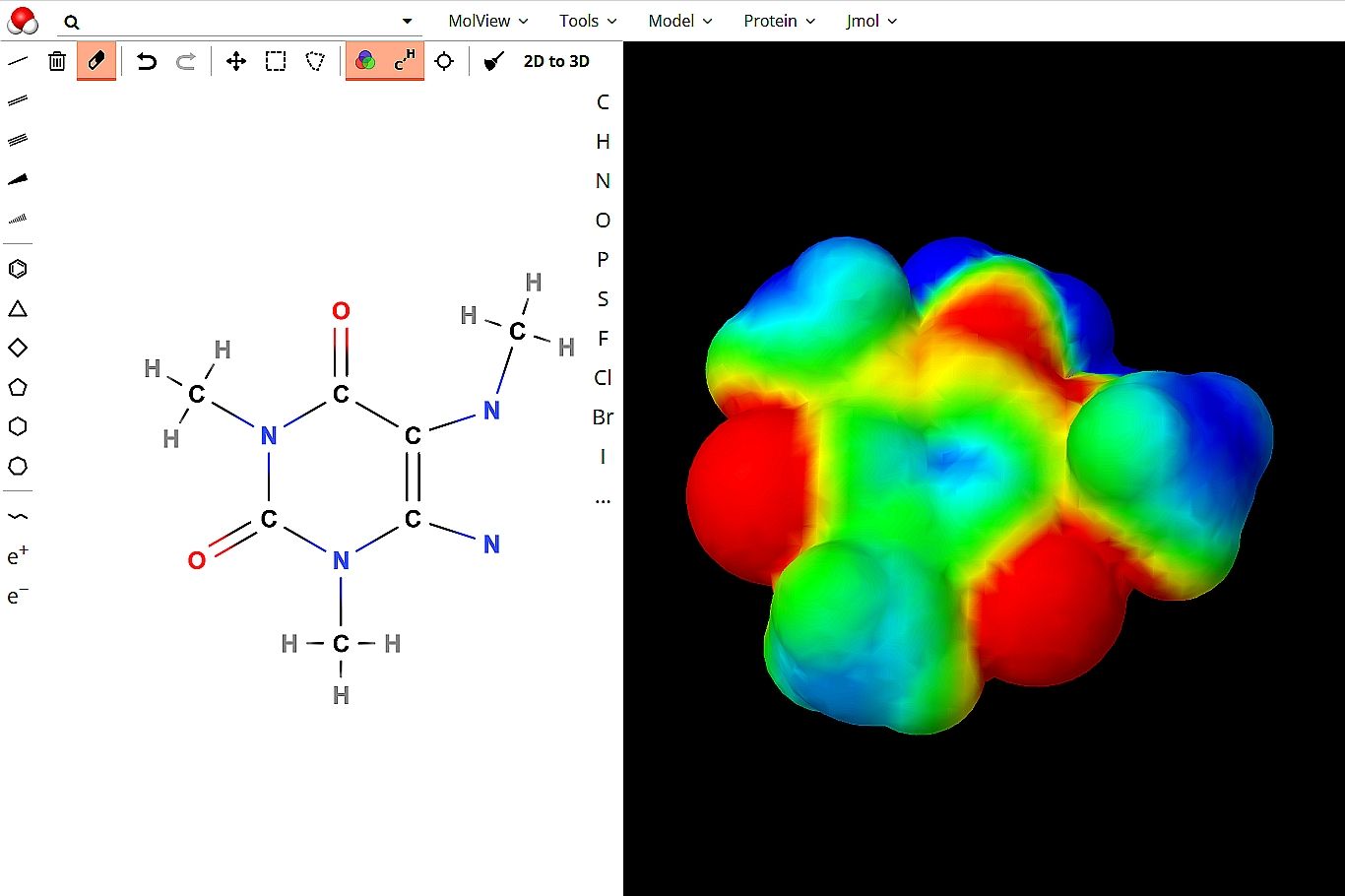Image resolution: width=1345 pixels, height=896 pixels.
Task: Choose the rectangle selection tool
Action: pyautogui.click(x=276, y=61)
